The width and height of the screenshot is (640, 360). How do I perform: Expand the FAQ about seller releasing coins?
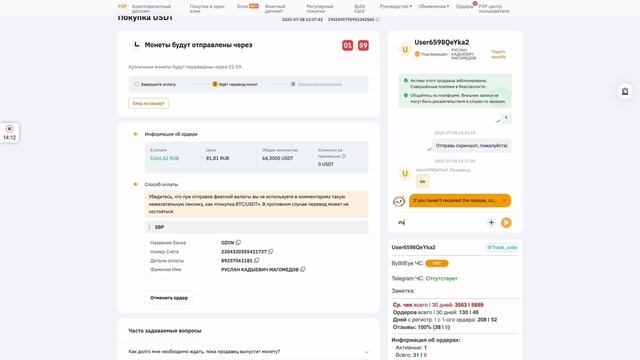tap(249, 351)
